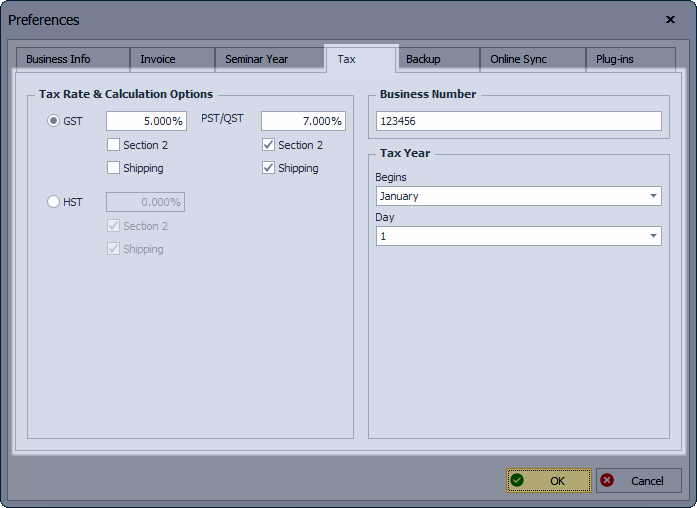Viewport: 697px width, 508px height.
Task: Confirm preferences with the OK button
Action: pos(549,480)
